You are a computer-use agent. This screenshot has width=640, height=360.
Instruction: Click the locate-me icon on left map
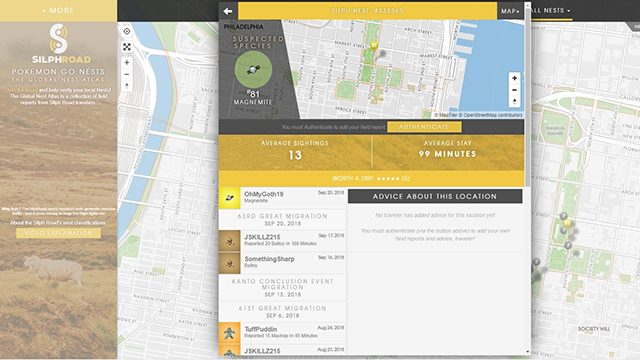pyautogui.click(x=127, y=31)
